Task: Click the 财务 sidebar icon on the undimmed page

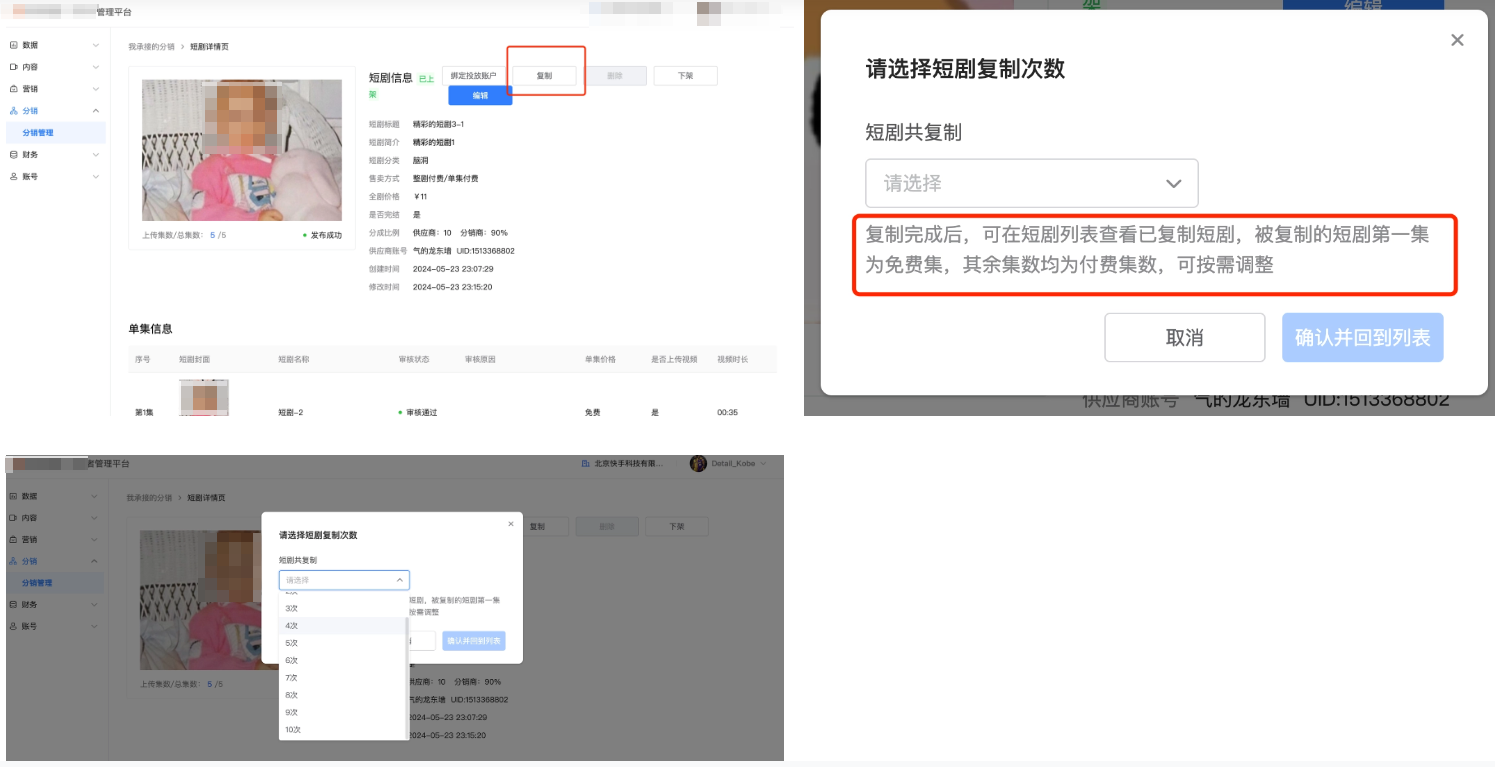Action: 13,154
